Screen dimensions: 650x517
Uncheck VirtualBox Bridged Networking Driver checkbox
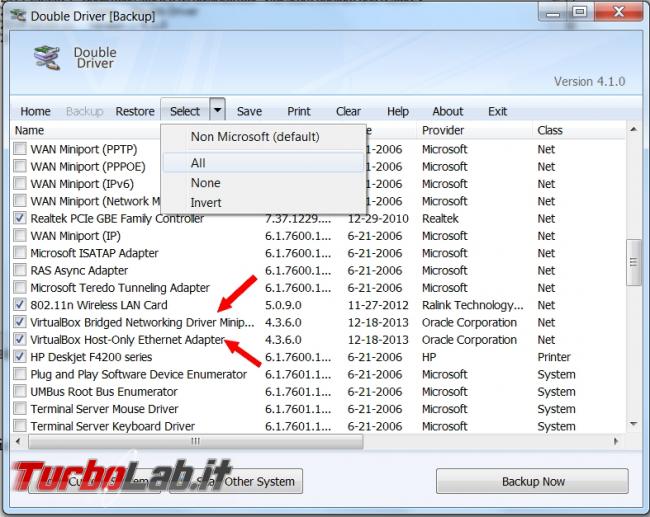click(20, 322)
